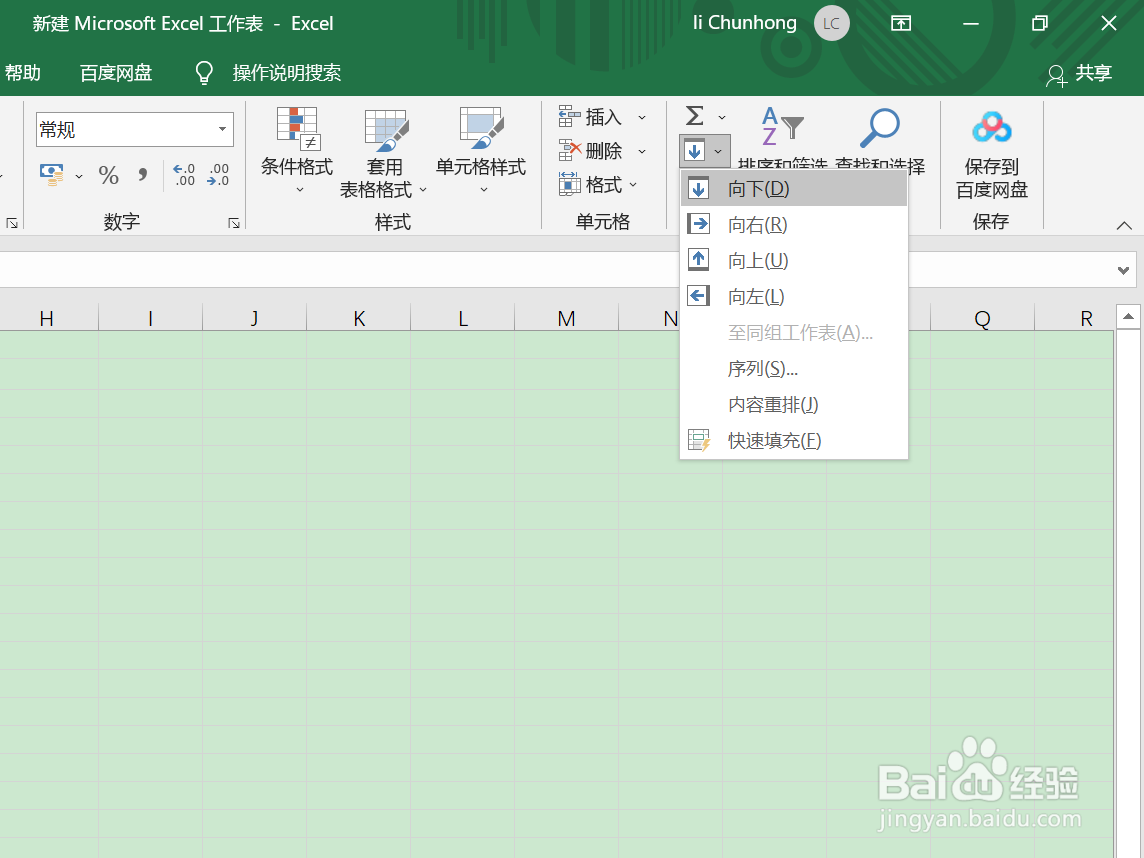Viewport: 1144px width, 858px height.
Task: Click the Fill down arrow button icon
Action: point(695,151)
